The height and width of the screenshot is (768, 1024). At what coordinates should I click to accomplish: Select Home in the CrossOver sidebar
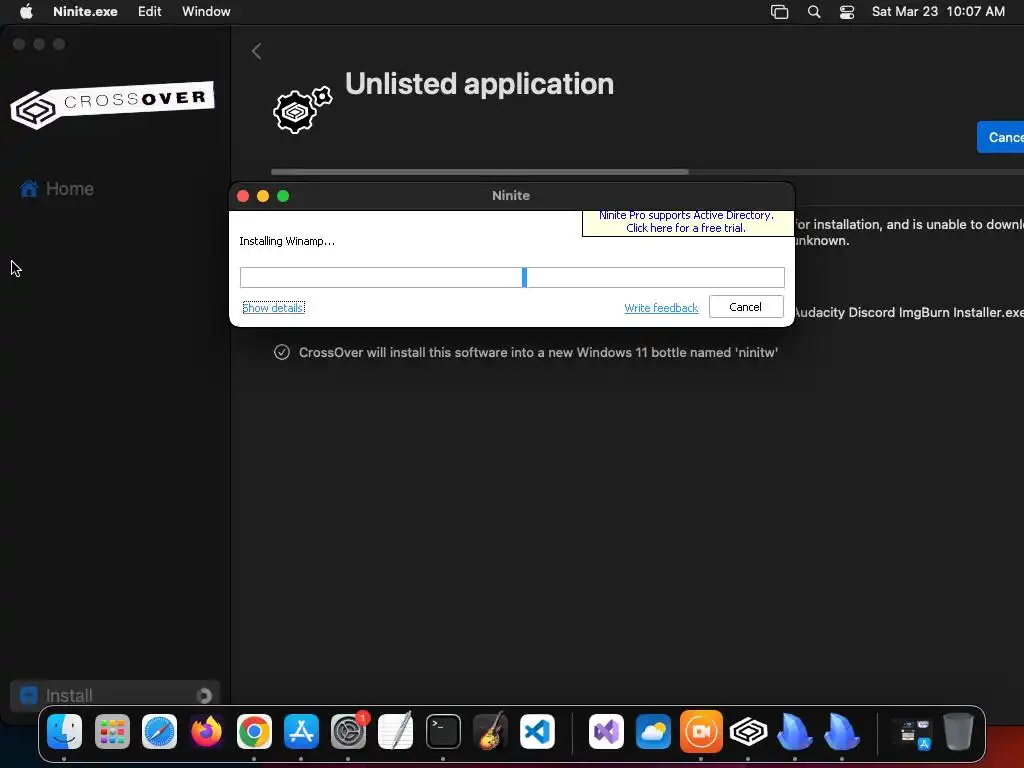click(x=57, y=189)
